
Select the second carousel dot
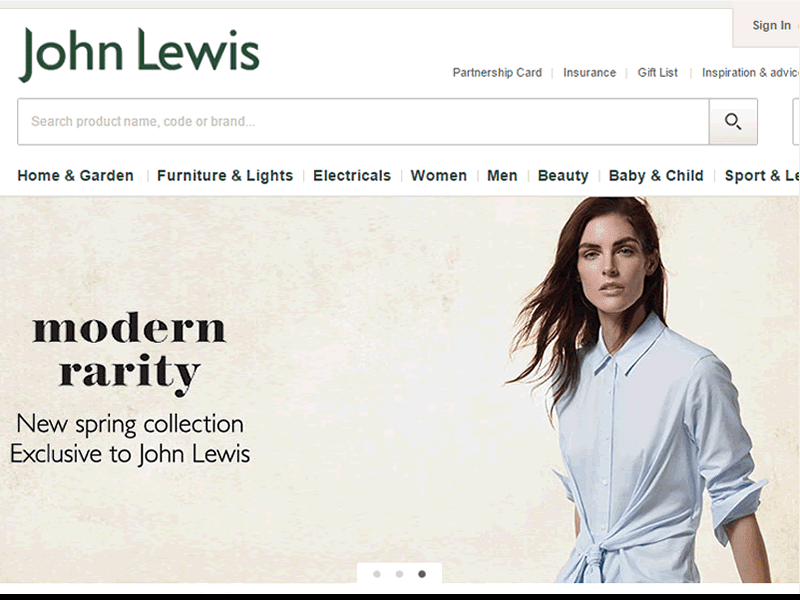point(399,574)
